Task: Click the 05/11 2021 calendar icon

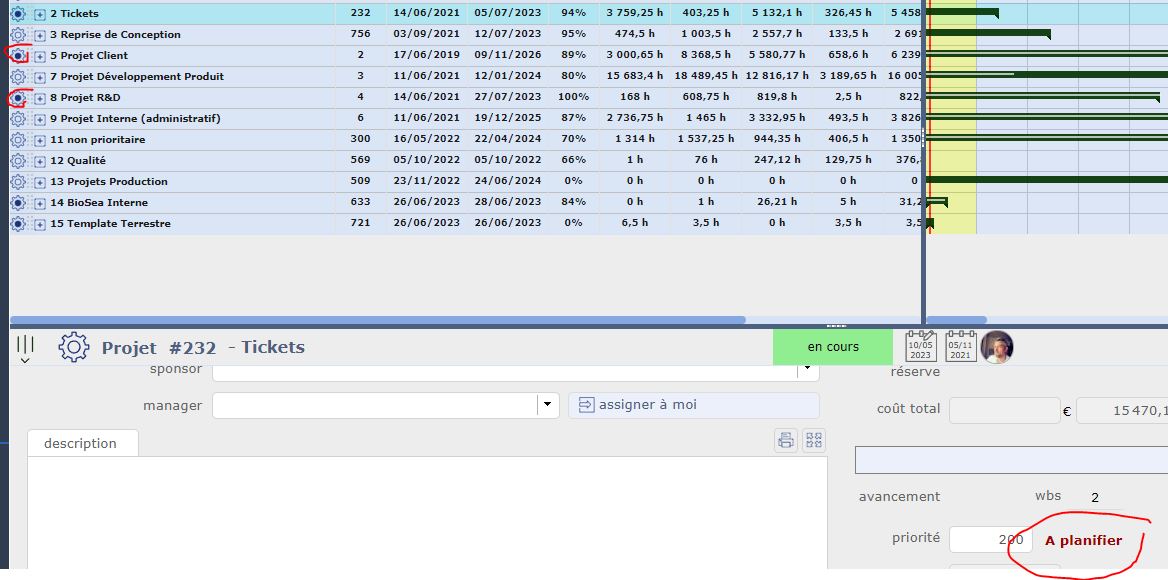Action: [x=960, y=347]
